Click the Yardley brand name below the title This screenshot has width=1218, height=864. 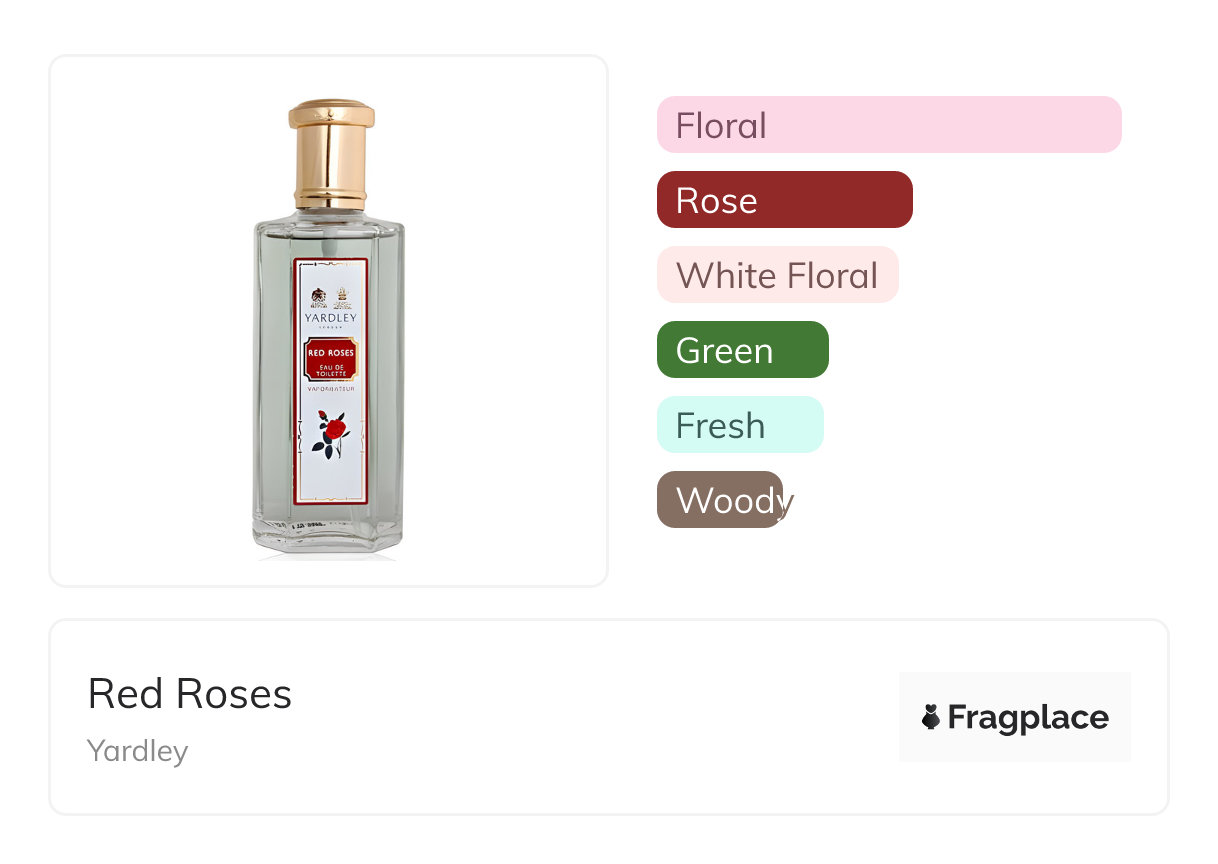tap(138, 751)
